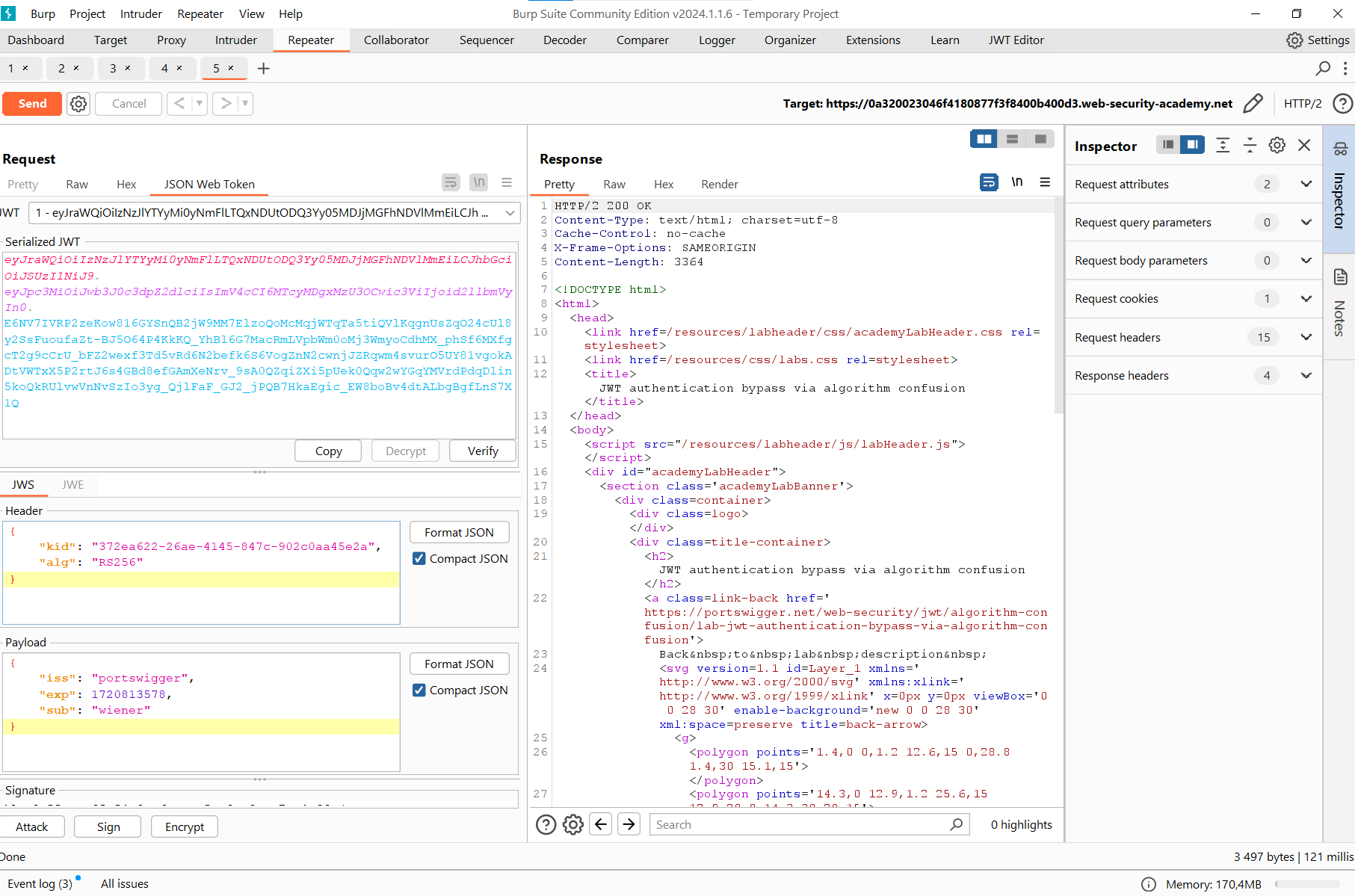1355x896 pixels.
Task: Open next history dropdown arrow
Action: (x=245, y=104)
